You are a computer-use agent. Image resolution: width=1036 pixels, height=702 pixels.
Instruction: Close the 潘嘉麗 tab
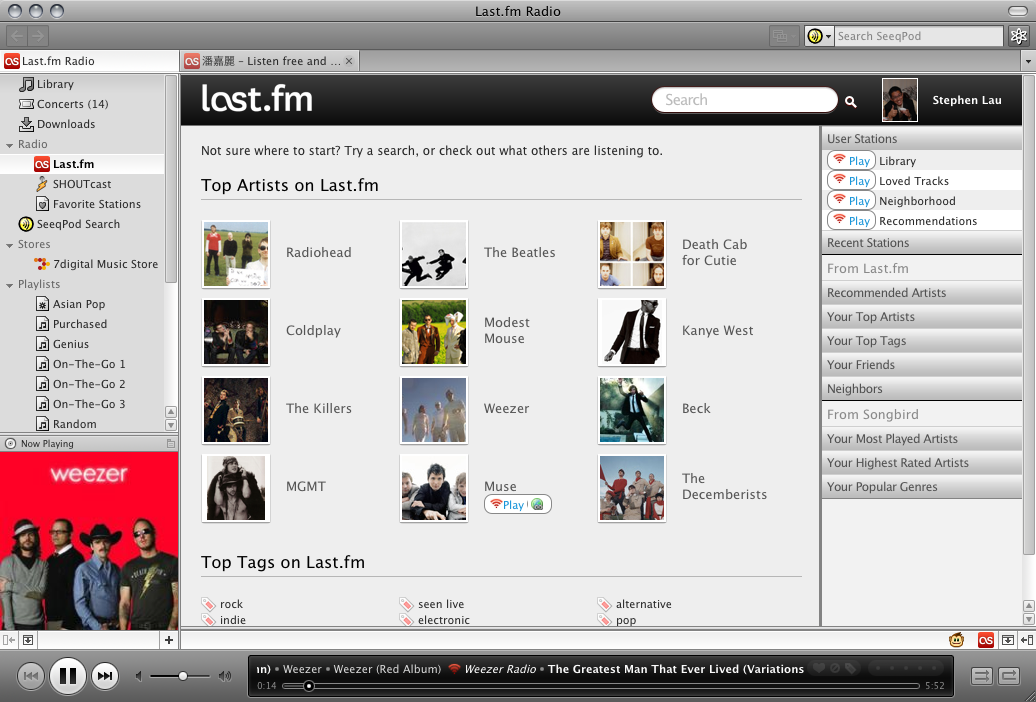(x=349, y=61)
